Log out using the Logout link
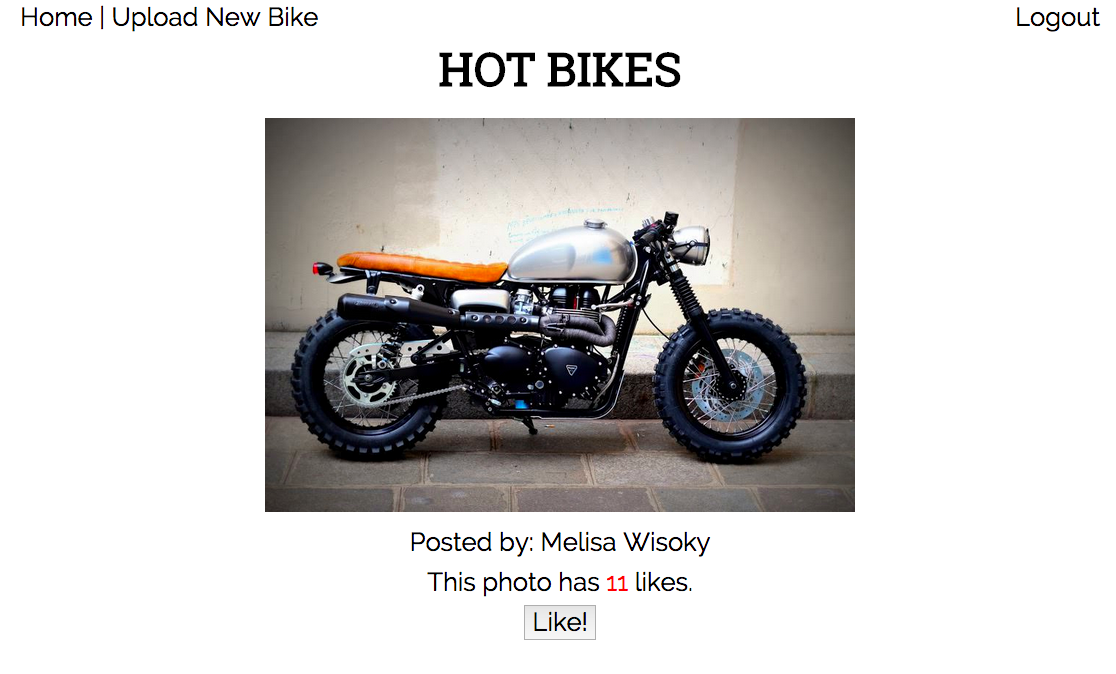 click(1057, 18)
